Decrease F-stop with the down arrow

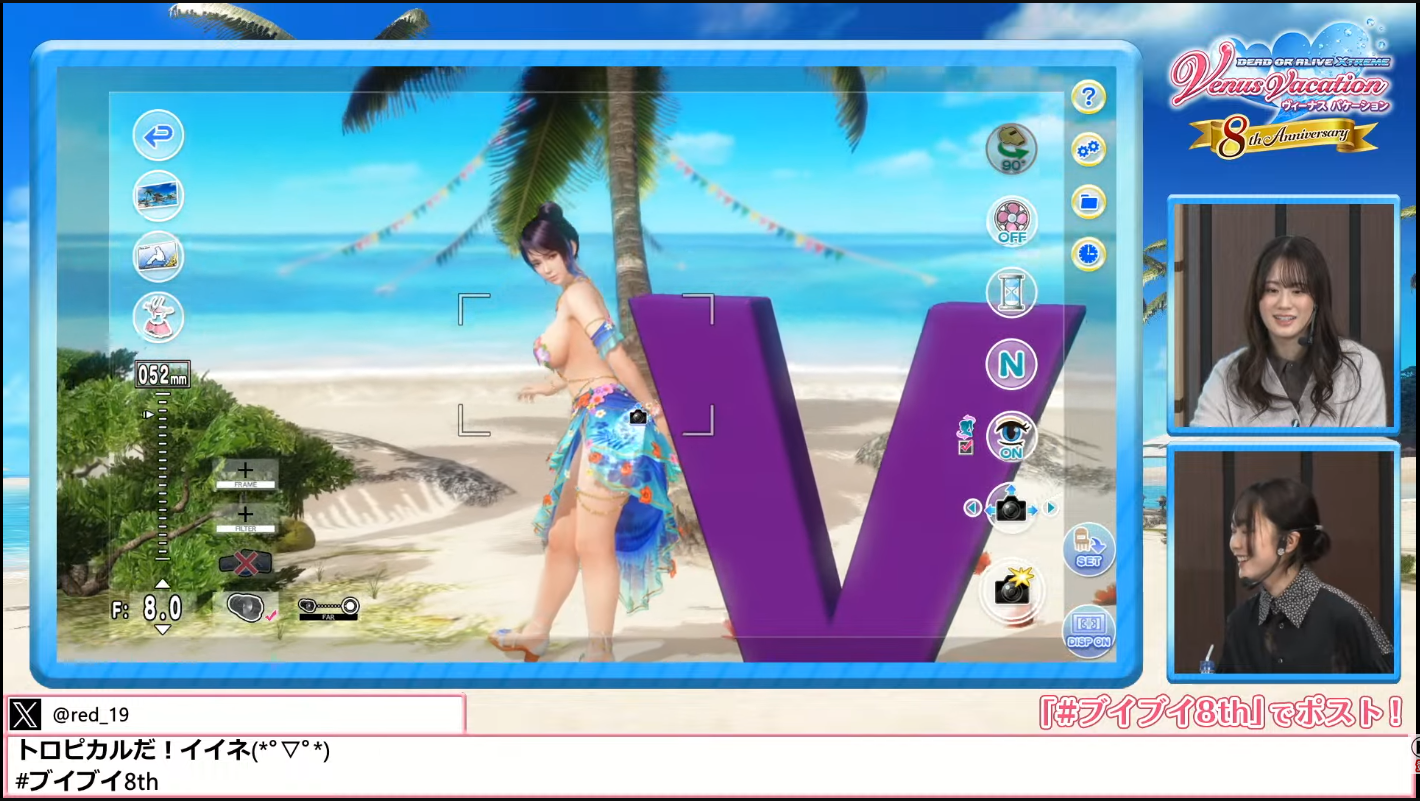pos(162,629)
